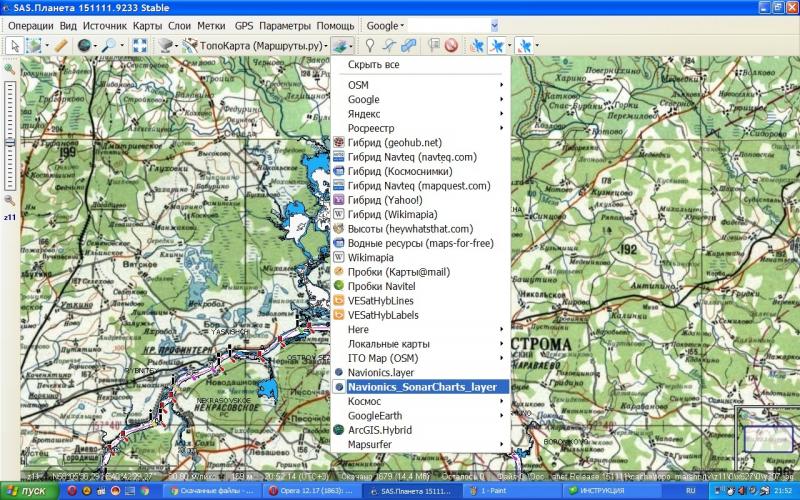The width and height of the screenshot is (800, 500).
Task: Click the add placemark icon
Action: tap(370, 45)
